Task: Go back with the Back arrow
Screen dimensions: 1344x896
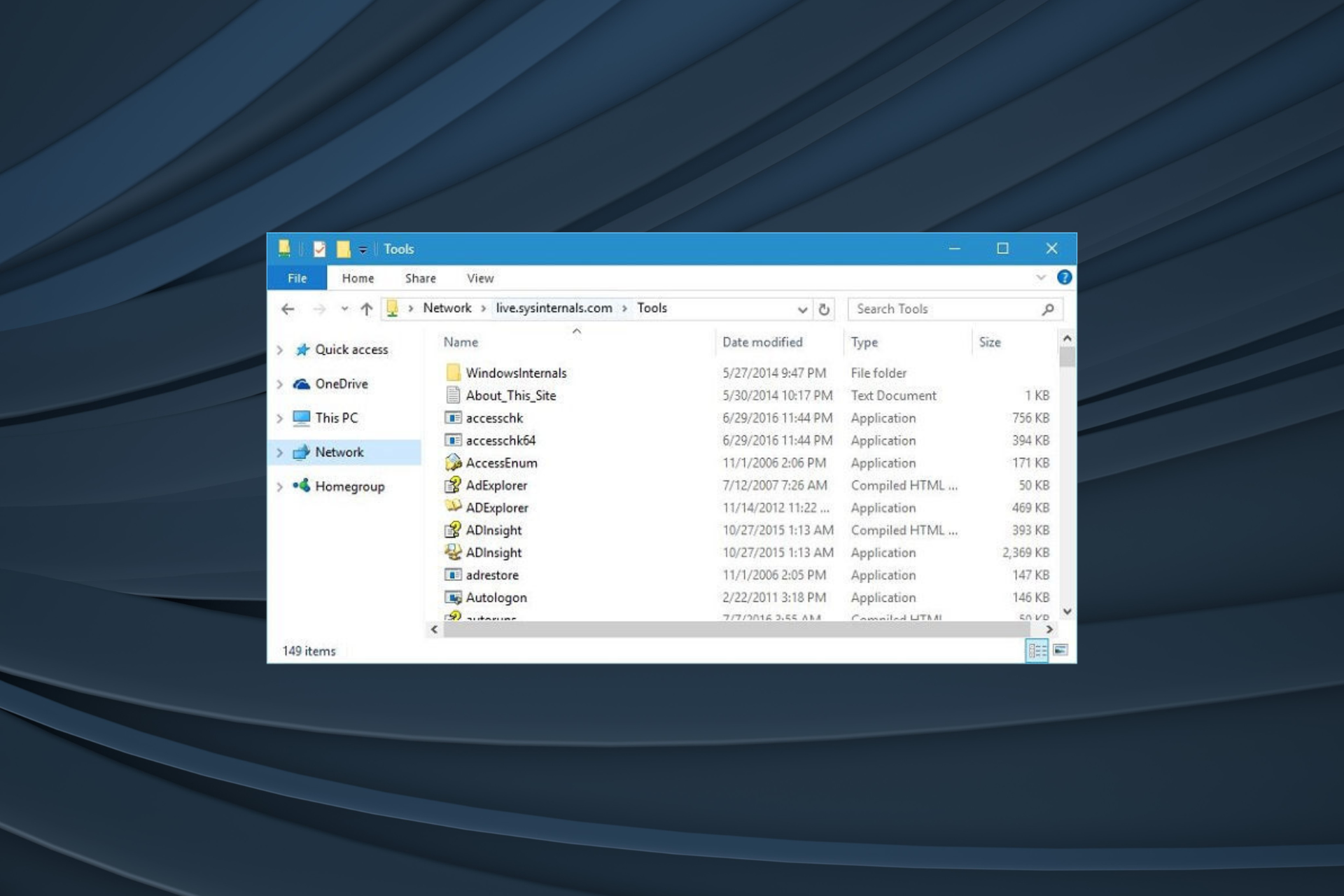Action: pyautogui.click(x=288, y=309)
